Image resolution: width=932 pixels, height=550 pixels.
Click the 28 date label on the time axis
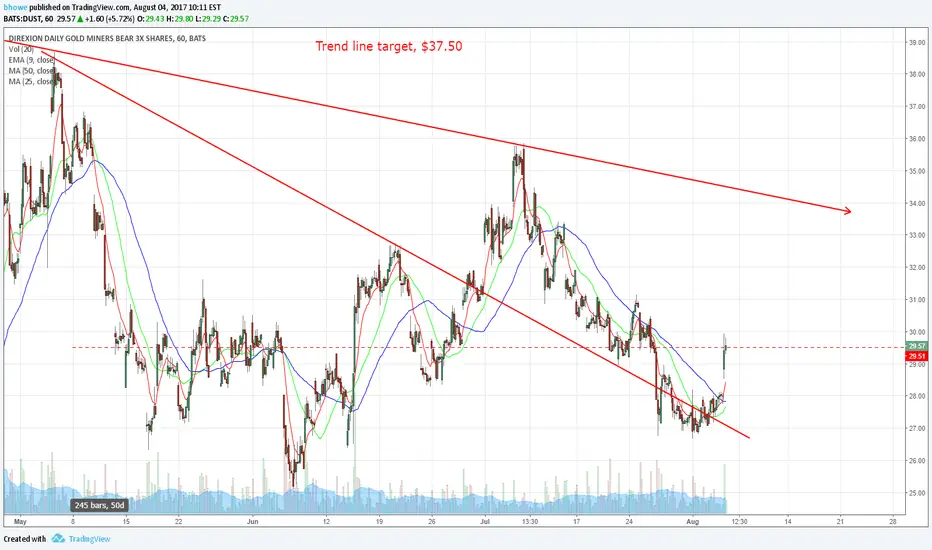(x=893, y=521)
